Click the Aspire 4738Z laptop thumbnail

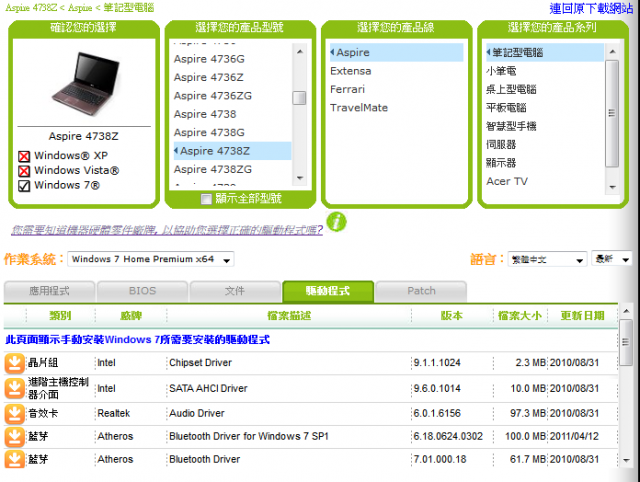pos(85,84)
